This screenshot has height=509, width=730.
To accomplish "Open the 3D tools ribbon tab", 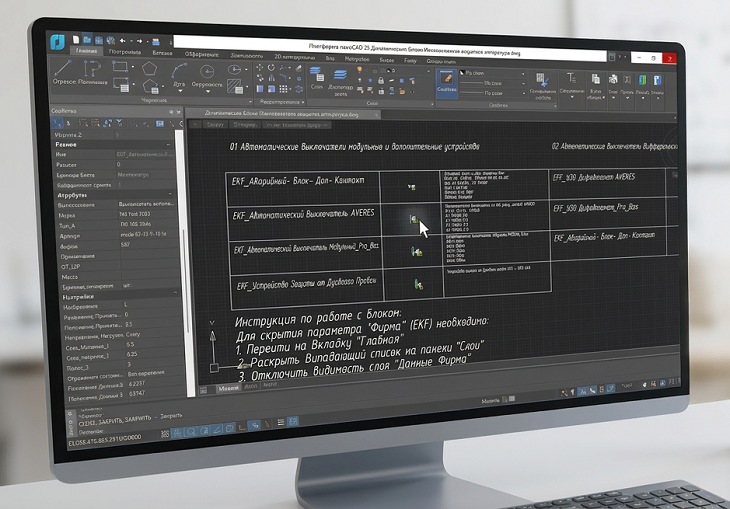I will point(293,57).
